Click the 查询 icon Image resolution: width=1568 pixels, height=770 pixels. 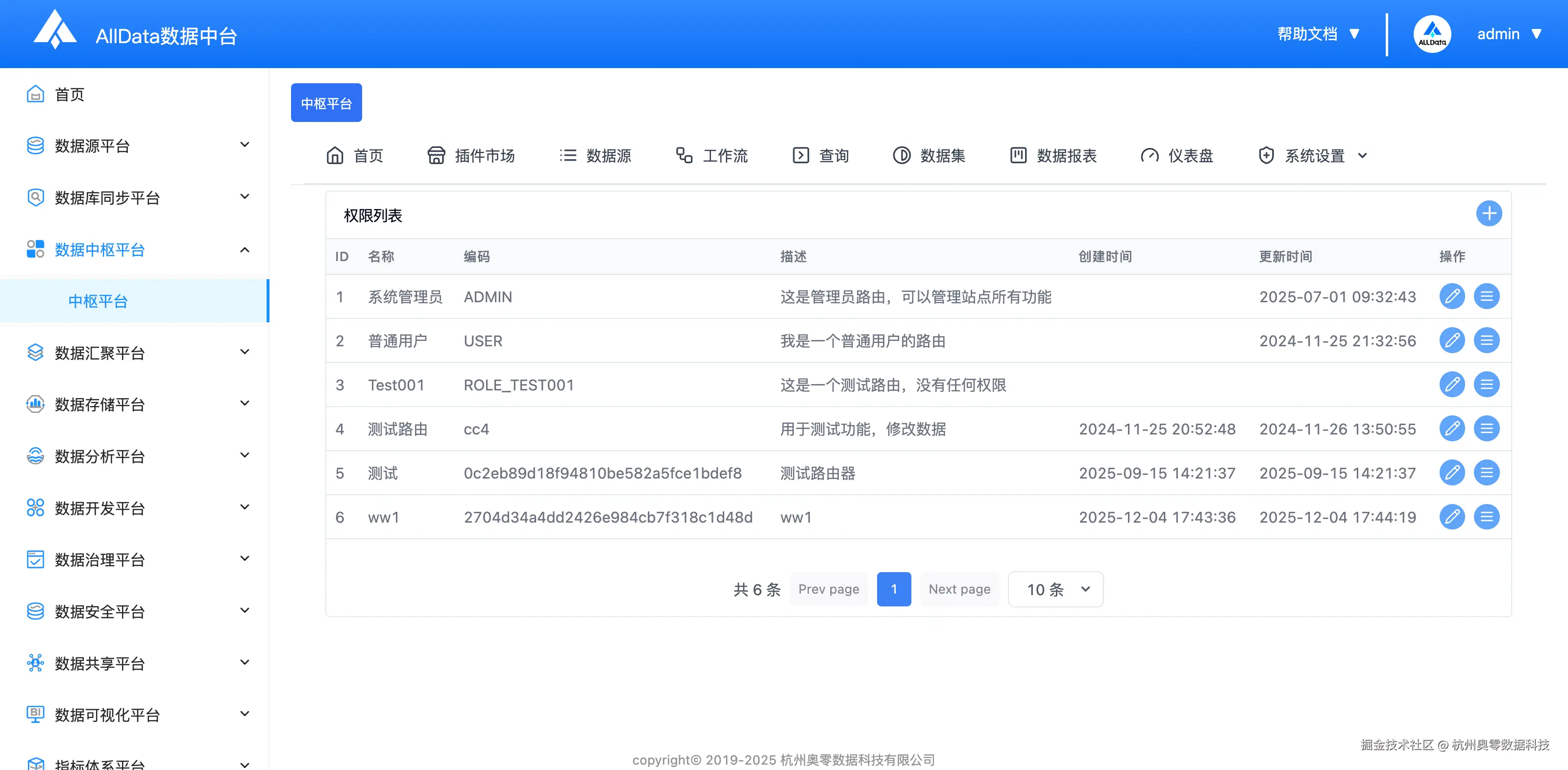[801, 155]
